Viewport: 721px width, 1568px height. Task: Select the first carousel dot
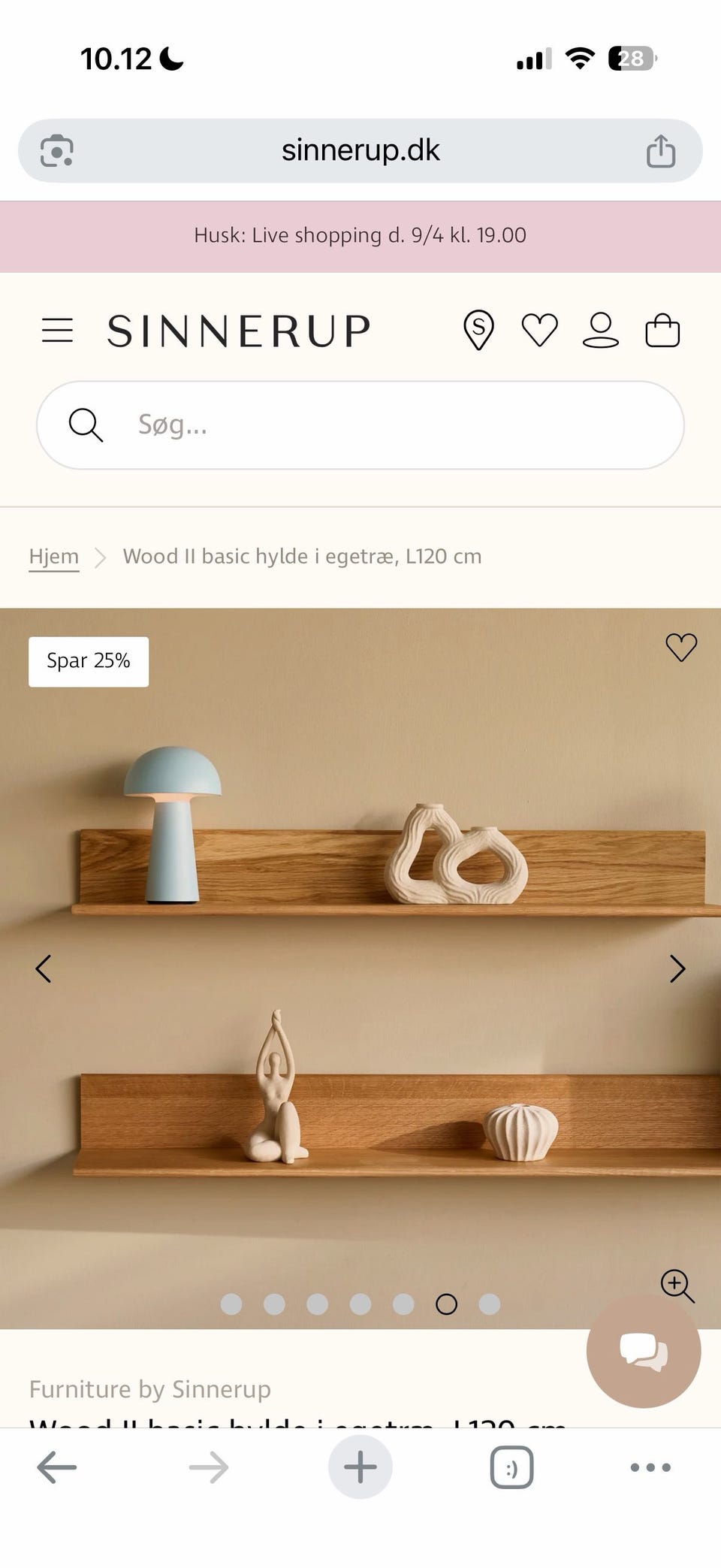coord(231,1304)
